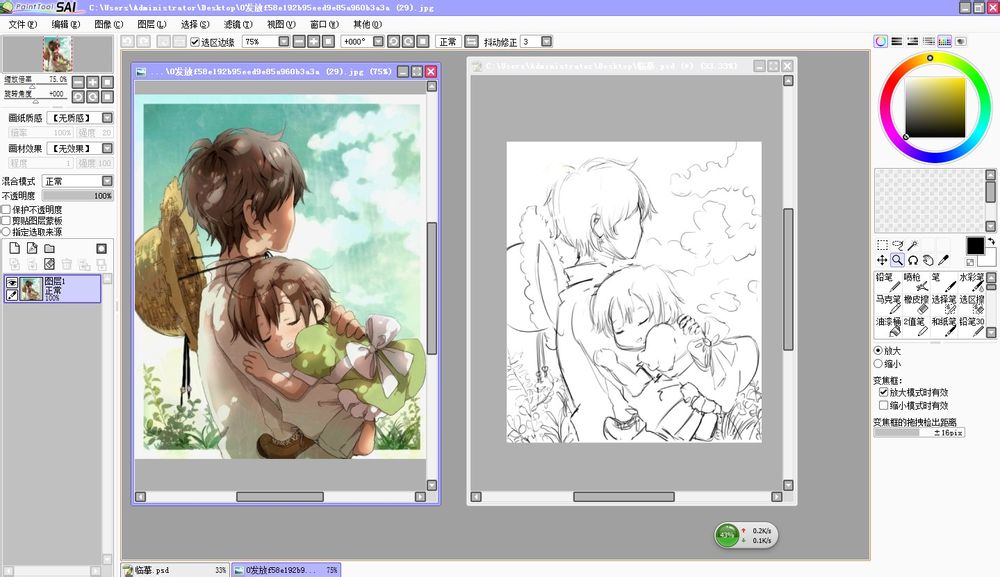Viewport: 1000px width, 577px height.
Task: Open the 抖动修正 stabilizer dropdown
Action: [547, 41]
